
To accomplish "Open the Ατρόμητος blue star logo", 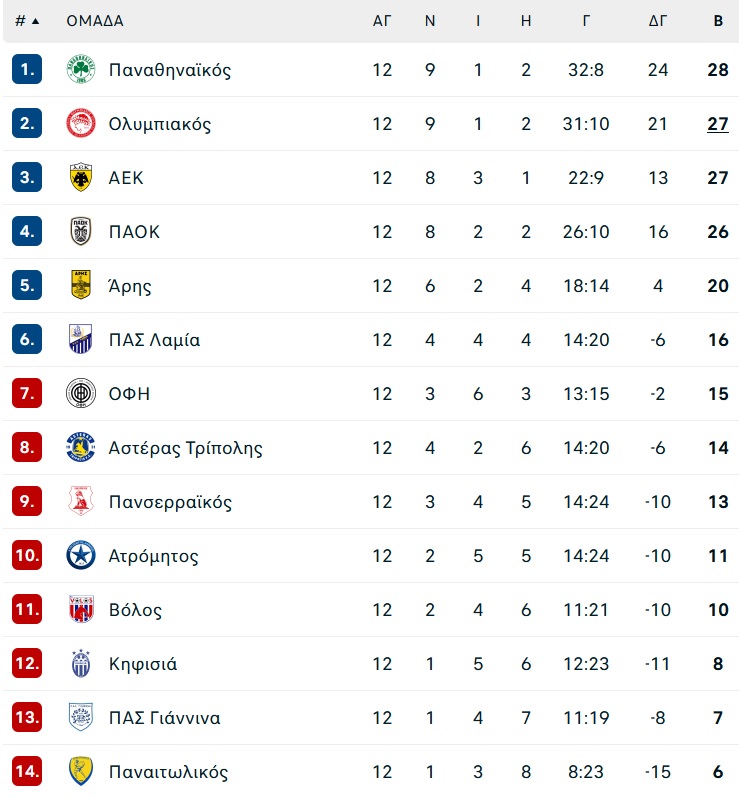I will [81, 555].
